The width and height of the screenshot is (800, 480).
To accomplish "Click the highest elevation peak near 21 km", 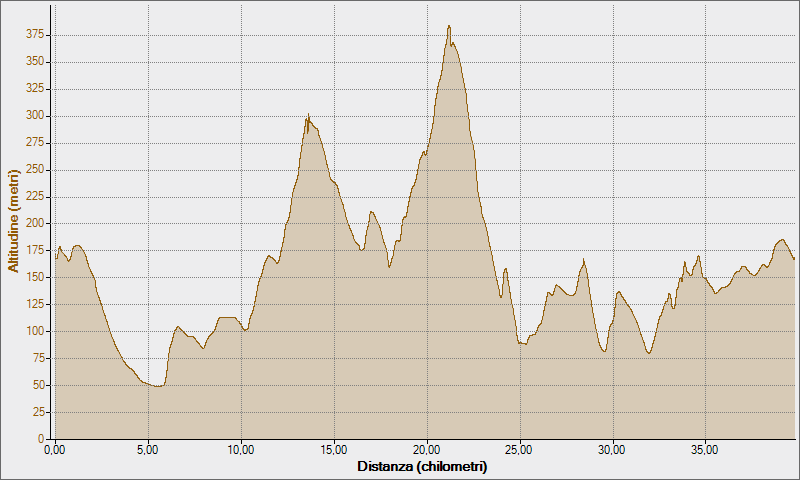I will [x=449, y=26].
